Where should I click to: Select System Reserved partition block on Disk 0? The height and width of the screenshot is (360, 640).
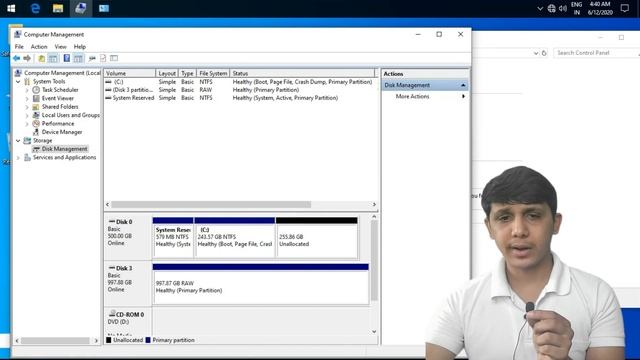point(173,238)
